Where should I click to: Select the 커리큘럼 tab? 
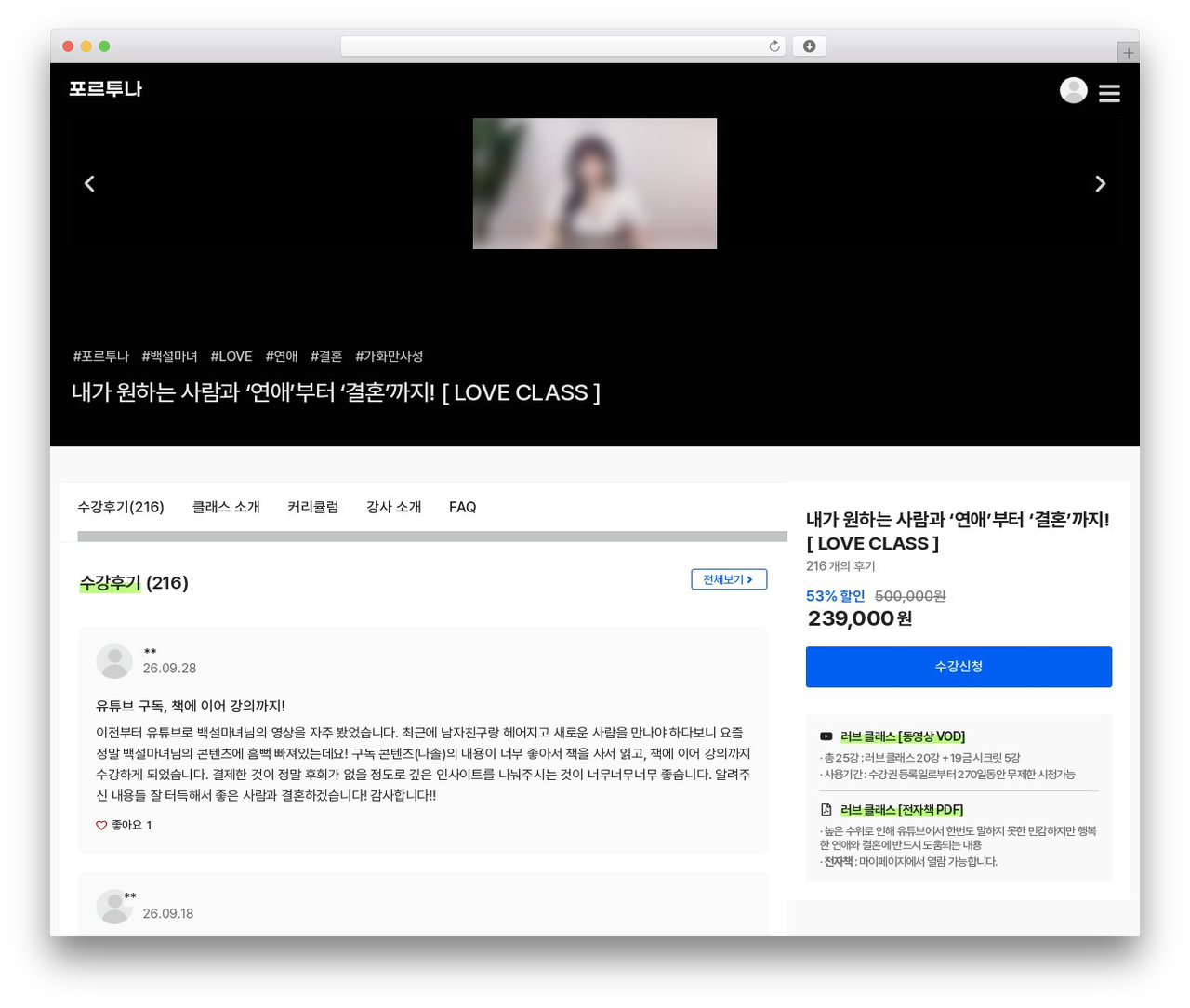313,507
